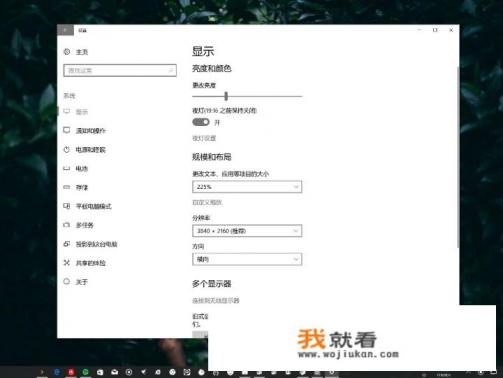Click the red icon on the taskbar
Viewport: 503px width, 378px height.
coord(71,372)
